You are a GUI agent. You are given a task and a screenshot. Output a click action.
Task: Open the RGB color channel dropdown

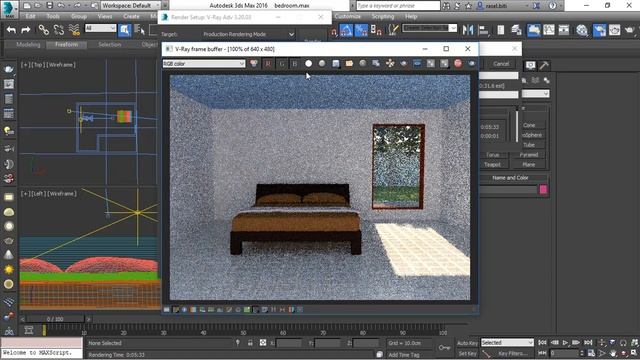click(x=204, y=64)
